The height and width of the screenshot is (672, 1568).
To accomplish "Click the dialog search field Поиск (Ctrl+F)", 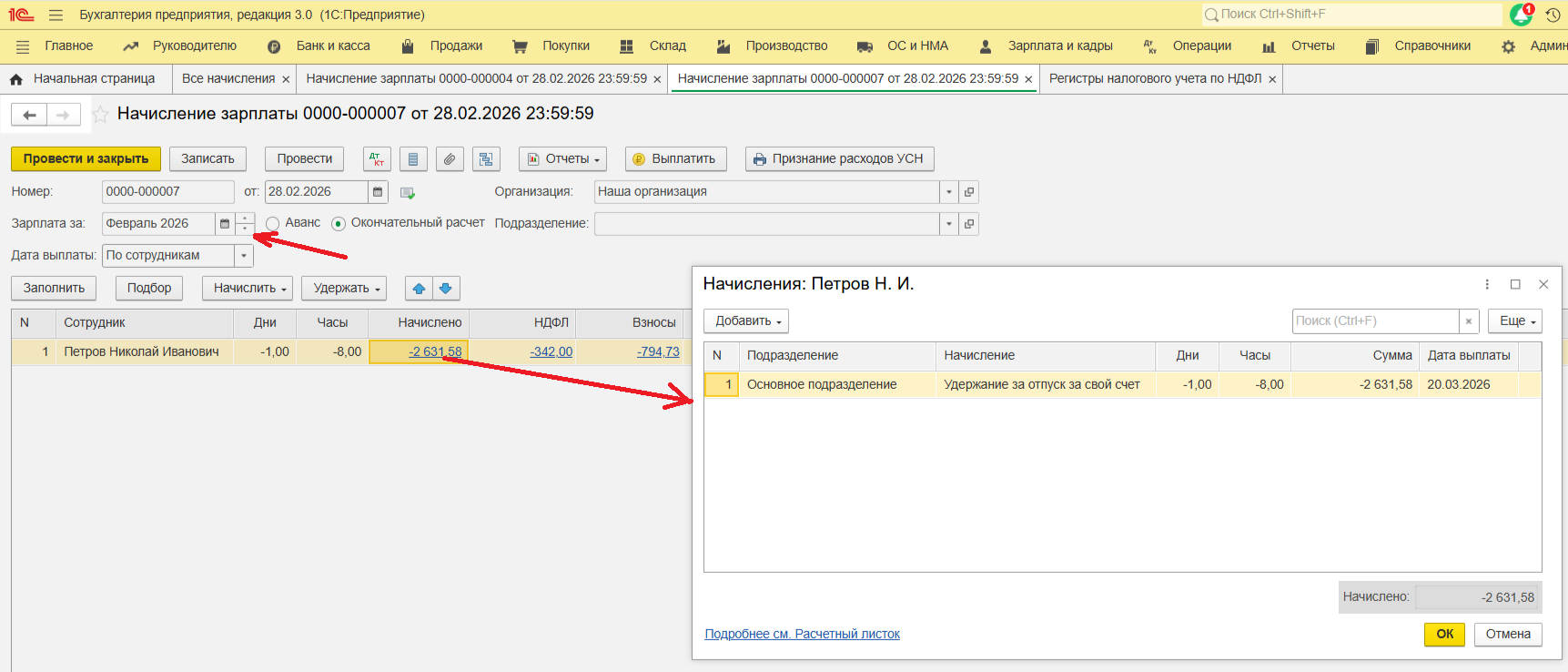I will pos(1375,321).
